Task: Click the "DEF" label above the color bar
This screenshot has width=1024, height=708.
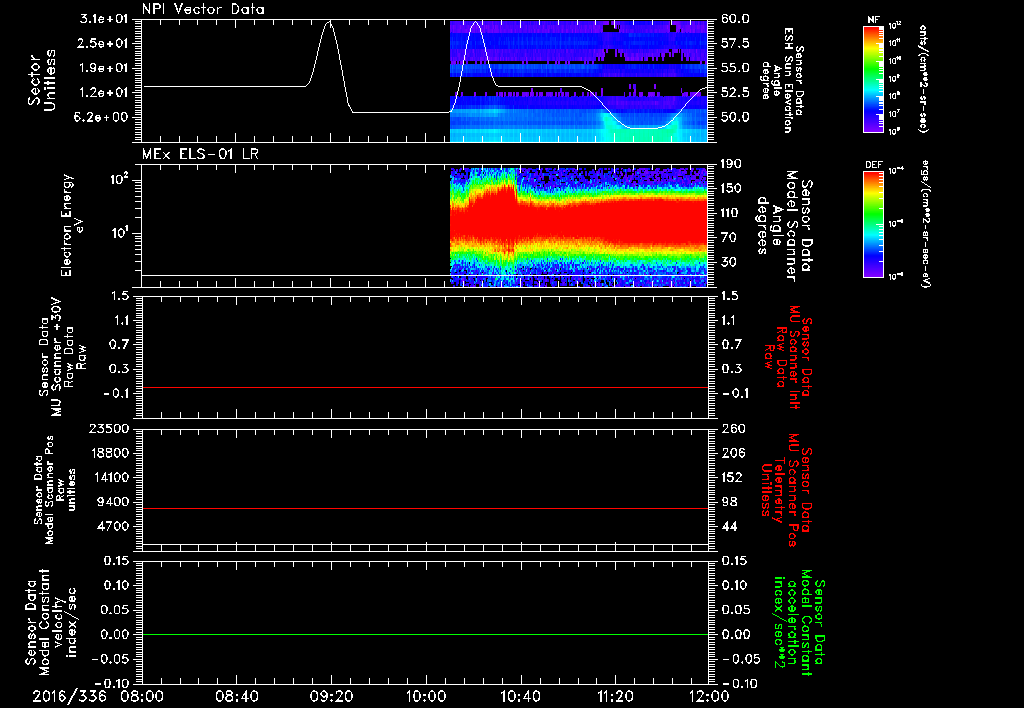Action: 874,165
